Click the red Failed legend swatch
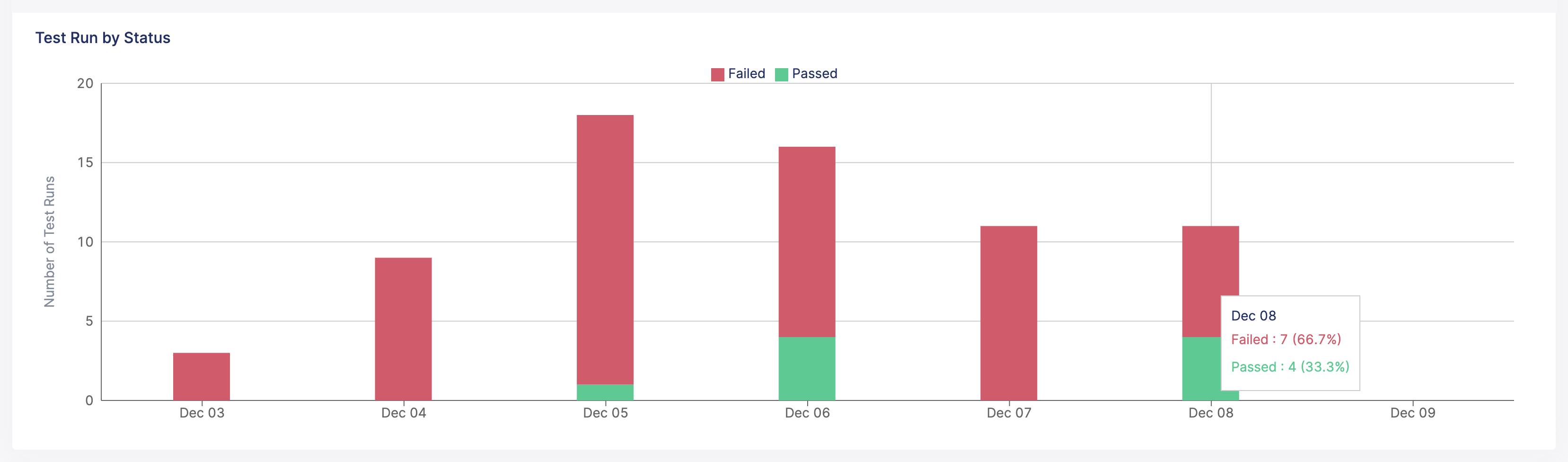This screenshot has height=462, width=1568. pyautogui.click(x=717, y=74)
